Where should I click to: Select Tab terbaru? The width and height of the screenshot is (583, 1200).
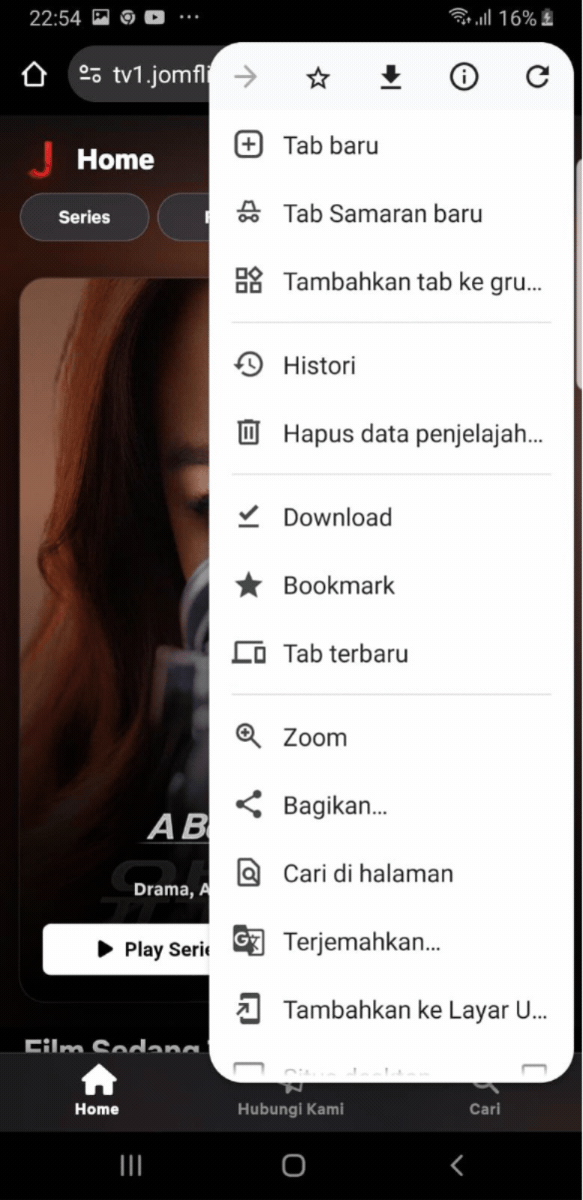tap(392, 653)
